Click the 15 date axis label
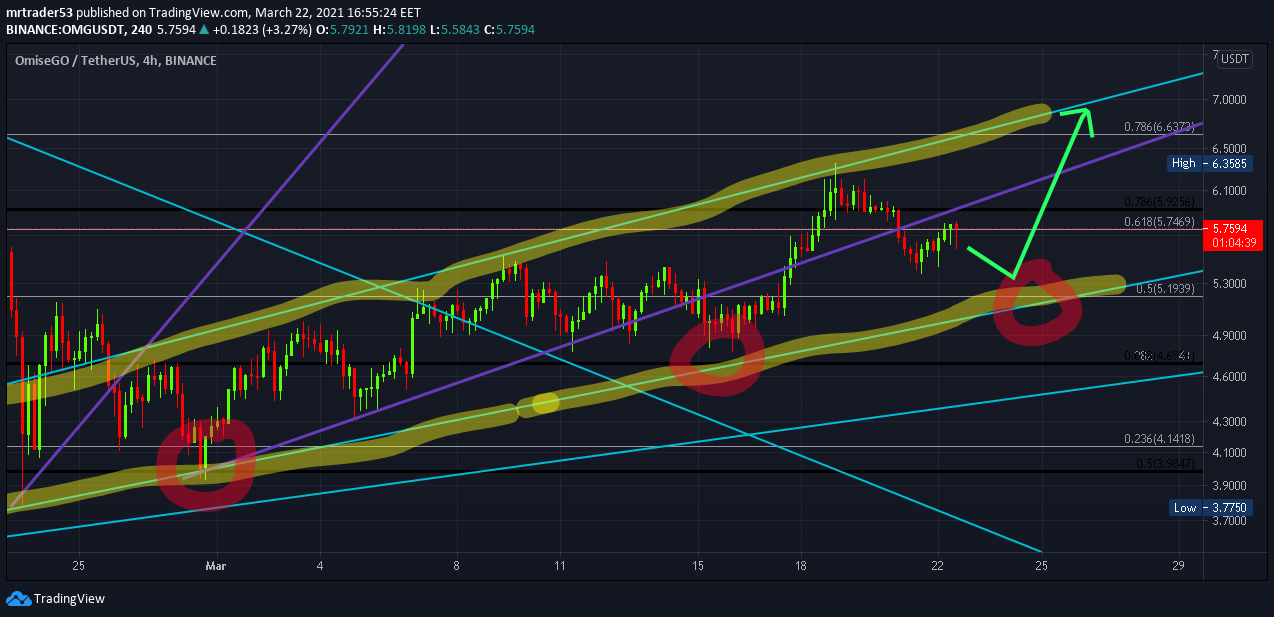 pyautogui.click(x=698, y=565)
